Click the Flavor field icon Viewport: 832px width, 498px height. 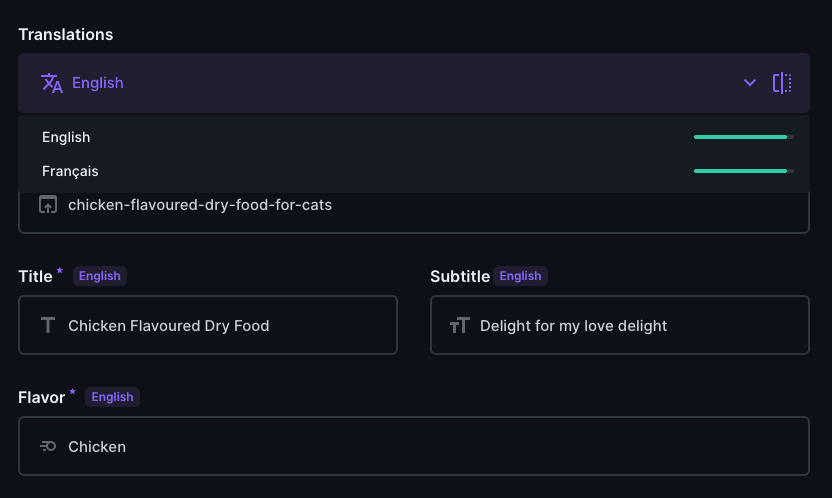[x=48, y=447]
